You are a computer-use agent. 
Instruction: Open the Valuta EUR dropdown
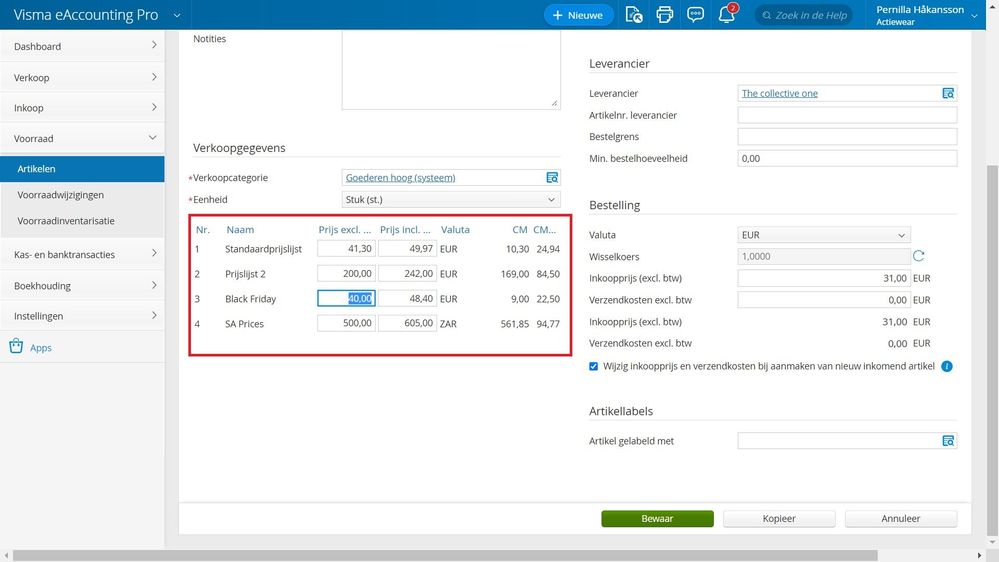tap(823, 235)
